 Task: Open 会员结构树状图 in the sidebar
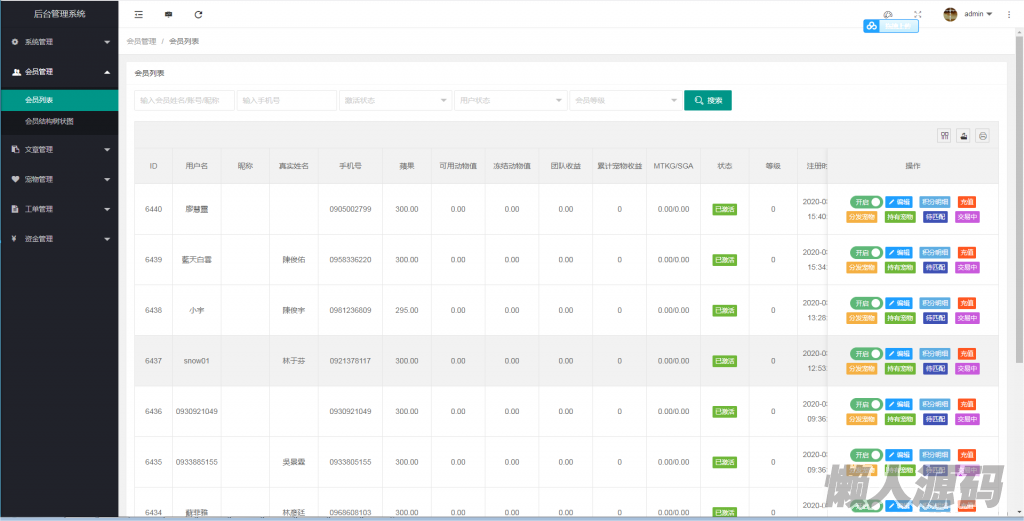49,121
